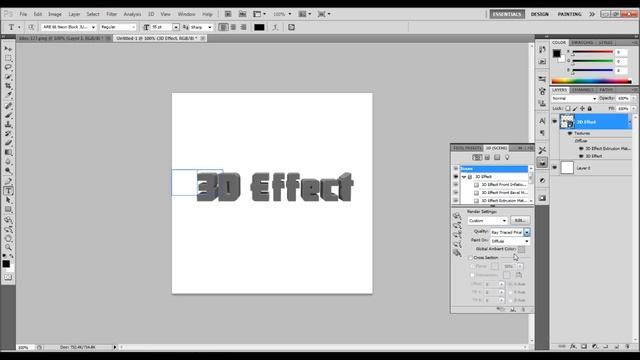Screen dimensions: 640x360
Task: Select the Quick Selection tool
Action: pyautogui.click(x=8, y=77)
